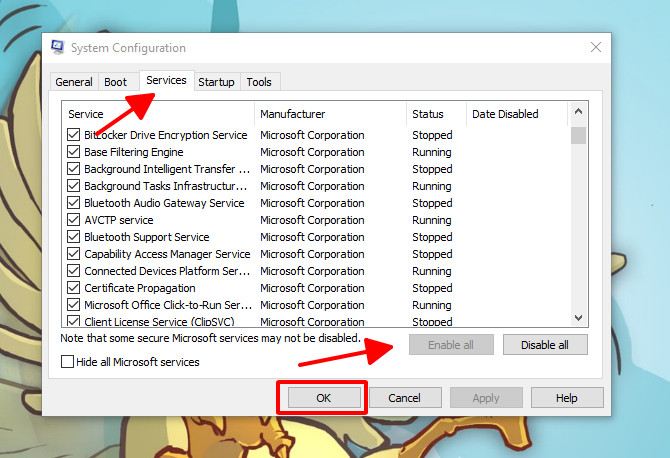Open Help for System Configuration
The image size is (670, 458).
[x=567, y=398]
